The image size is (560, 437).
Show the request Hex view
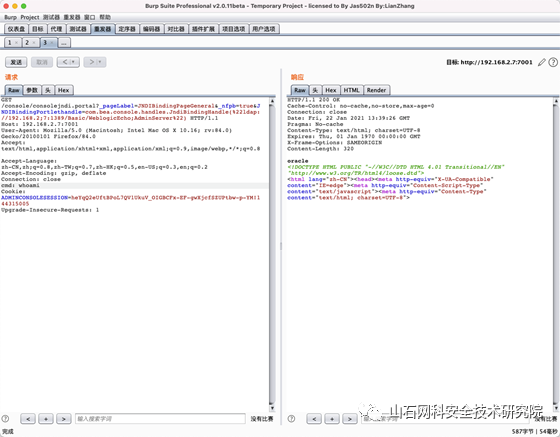[64, 90]
